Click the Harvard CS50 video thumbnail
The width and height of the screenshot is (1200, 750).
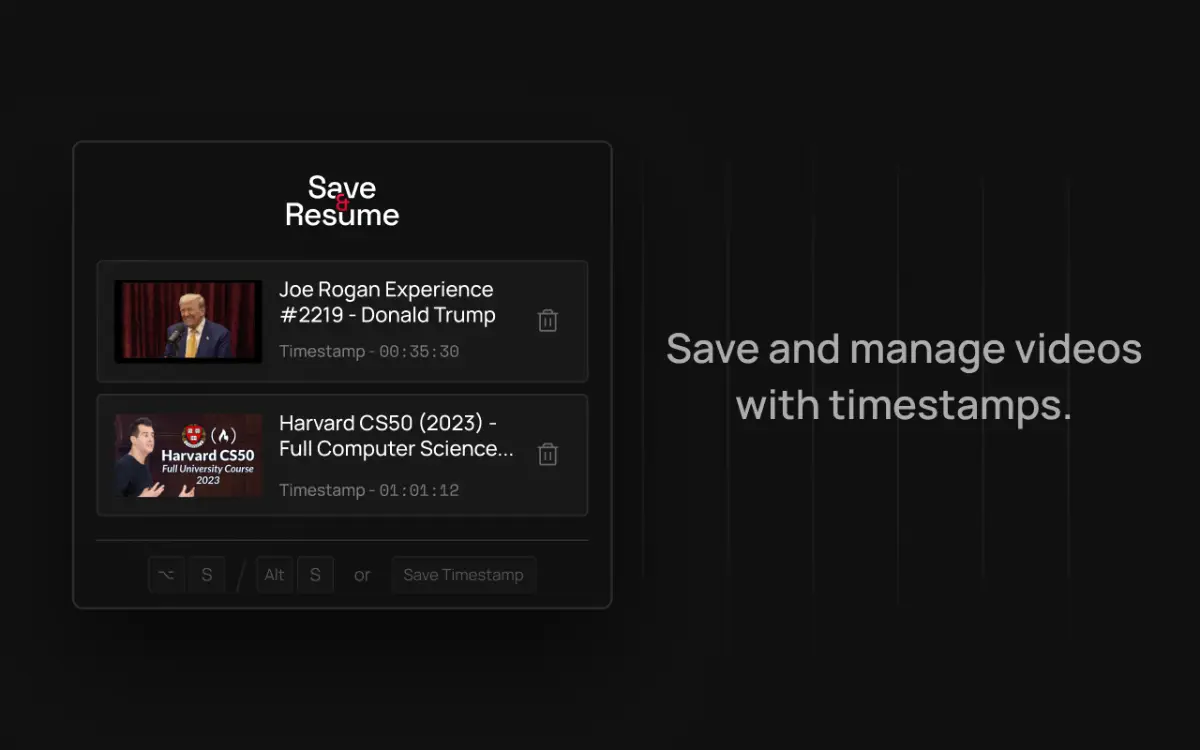click(x=188, y=455)
